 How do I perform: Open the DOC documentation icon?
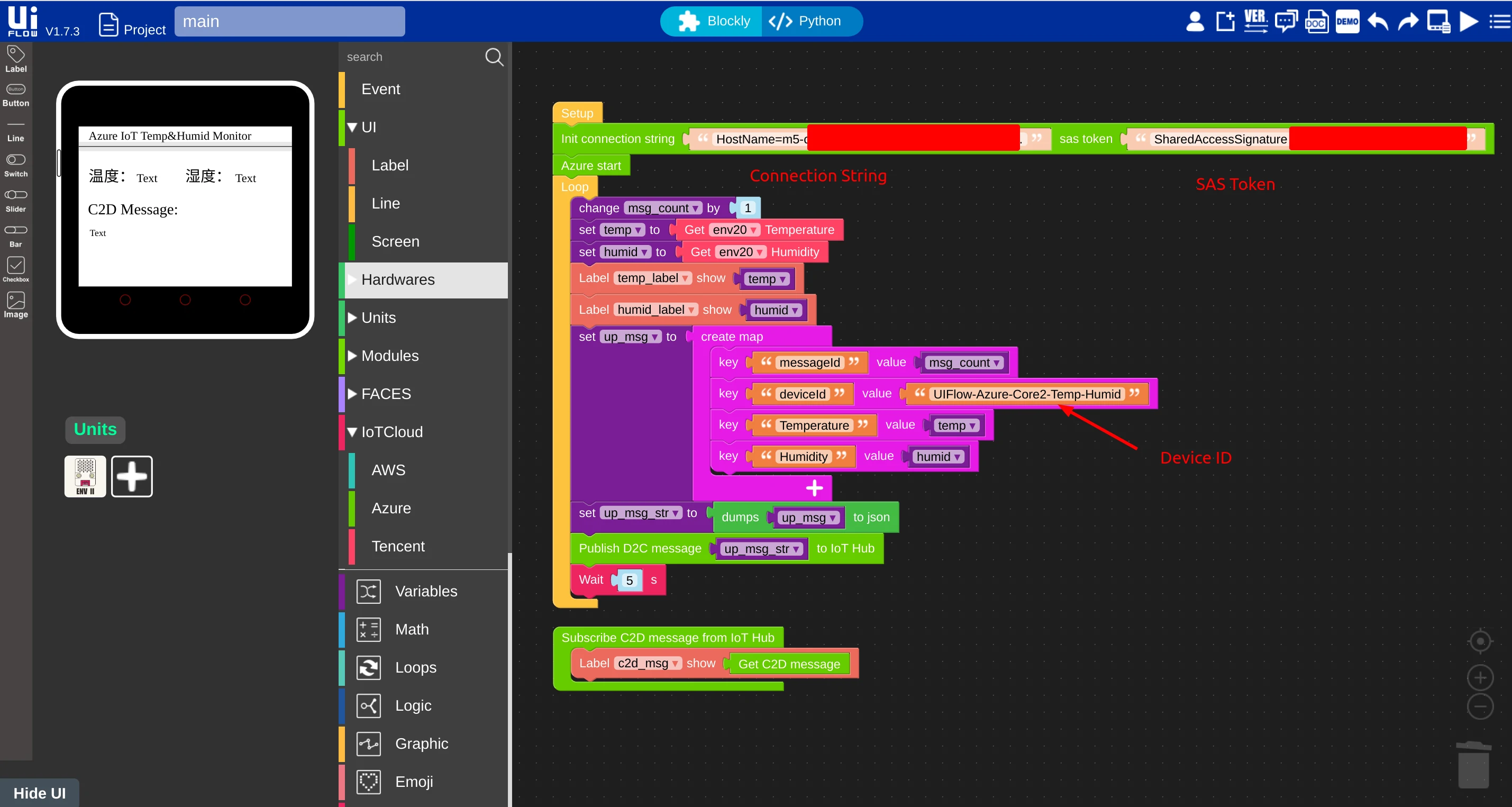[x=1317, y=22]
